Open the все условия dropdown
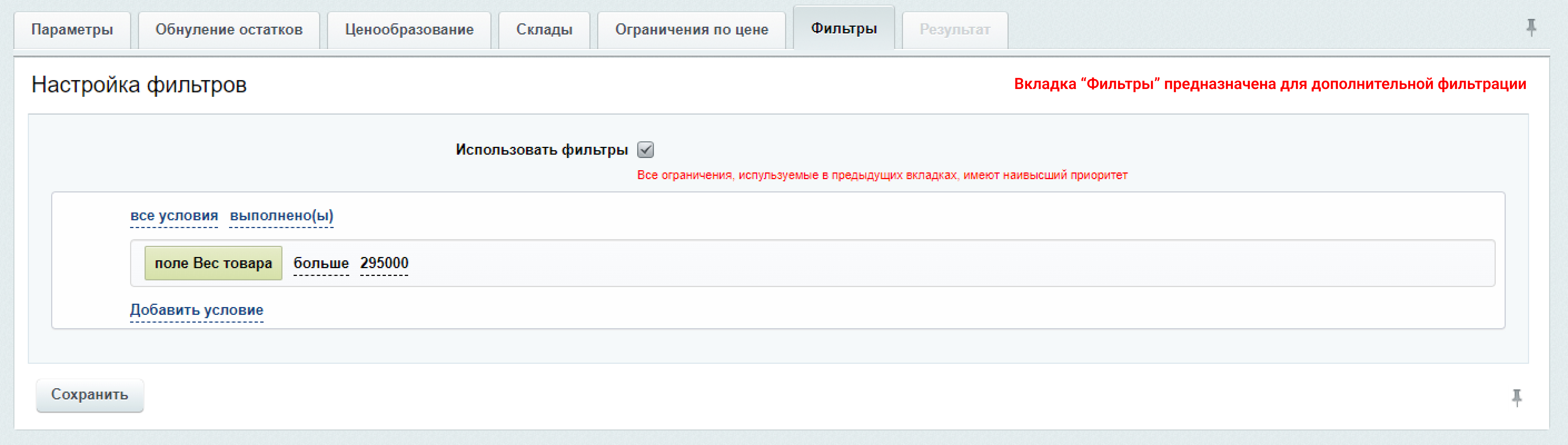 pos(173,216)
